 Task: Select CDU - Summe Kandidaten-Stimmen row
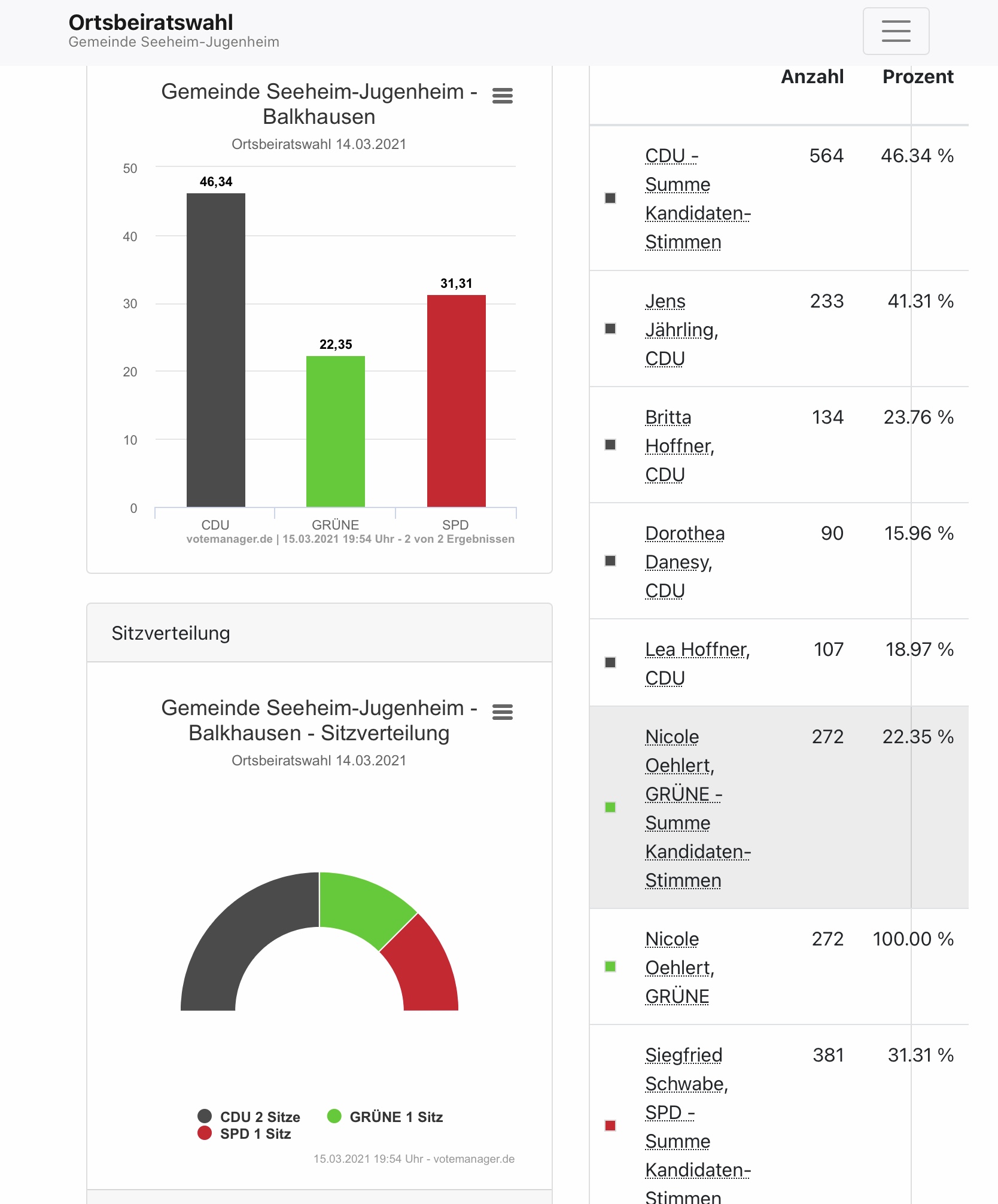click(779, 199)
